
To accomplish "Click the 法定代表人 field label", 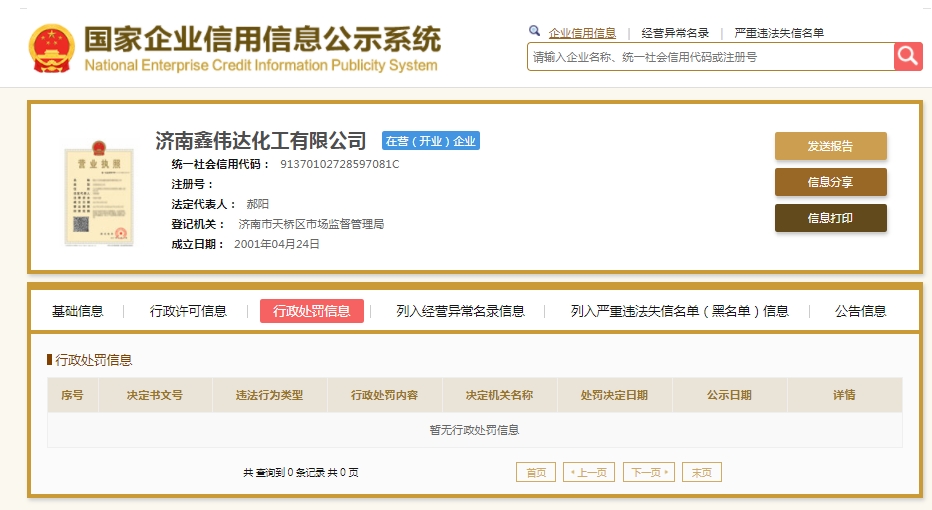I will point(203,204).
